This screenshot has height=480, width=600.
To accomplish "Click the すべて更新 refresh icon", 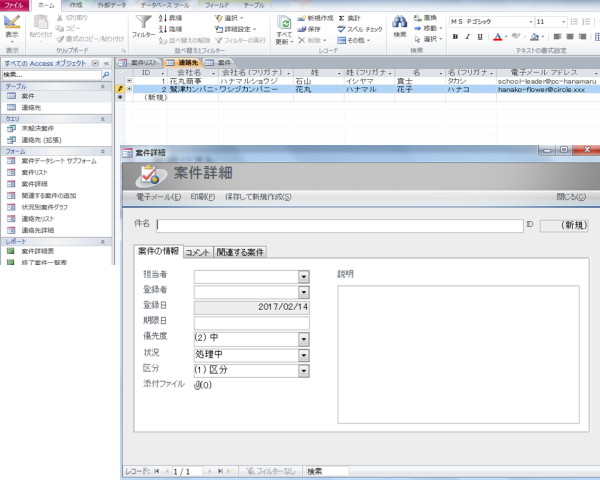I will coord(284,24).
